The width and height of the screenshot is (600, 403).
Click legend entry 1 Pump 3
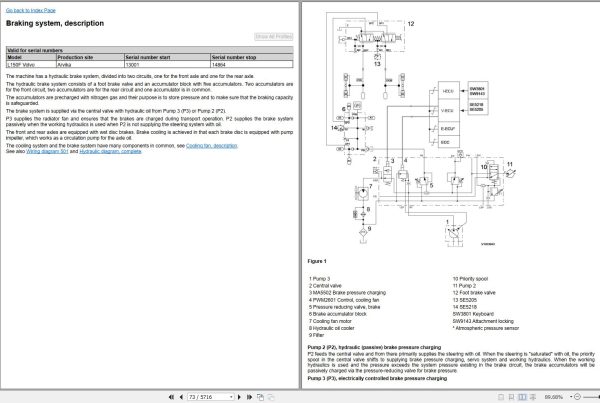[x=319, y=279]
